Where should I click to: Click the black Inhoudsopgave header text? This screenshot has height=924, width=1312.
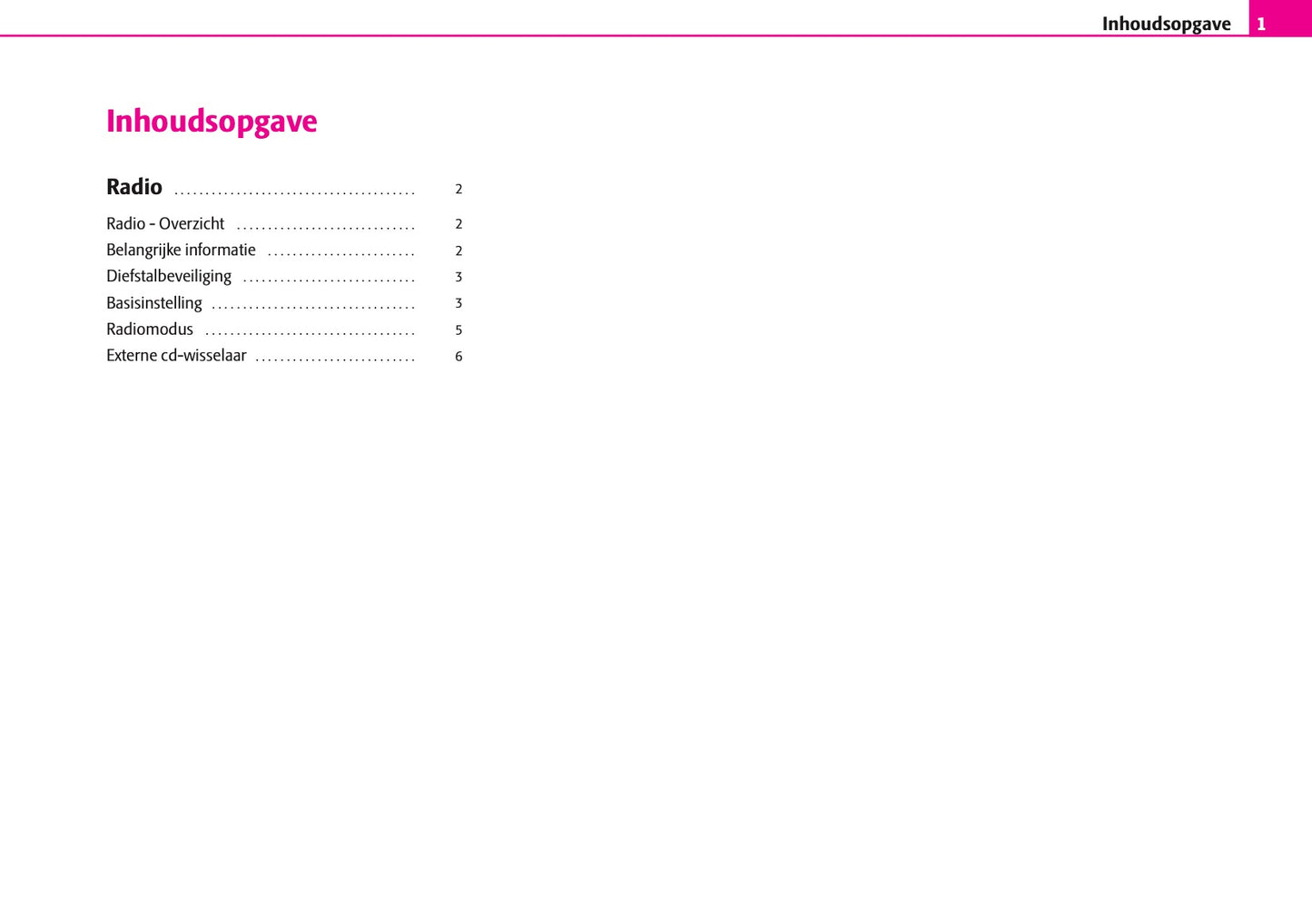(1166, 25)
